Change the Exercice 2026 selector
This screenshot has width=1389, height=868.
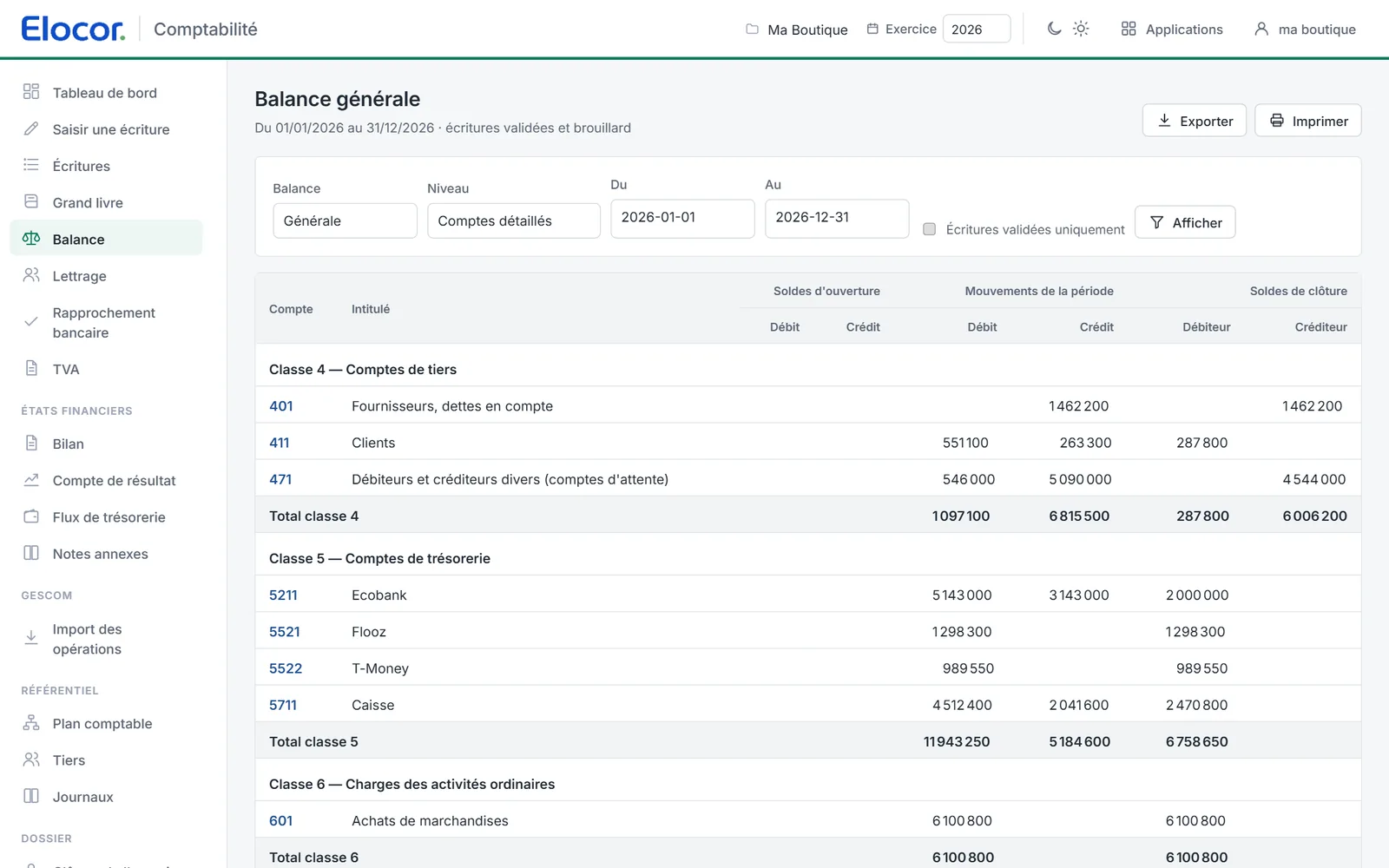click(977, 29)
